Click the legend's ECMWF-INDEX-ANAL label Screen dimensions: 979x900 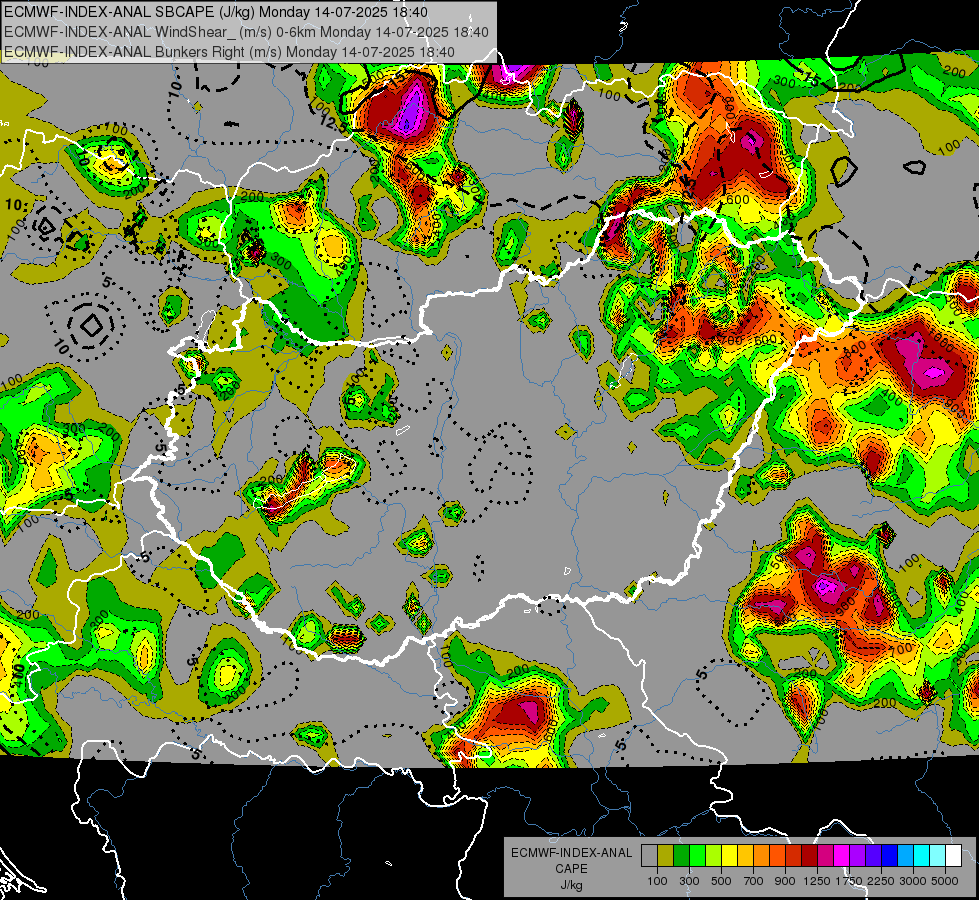pos(571,853)
